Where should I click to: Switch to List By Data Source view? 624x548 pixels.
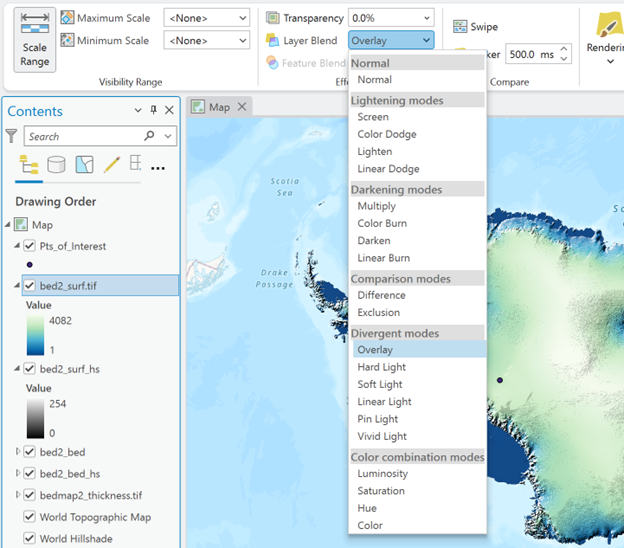tap(56, 164)
